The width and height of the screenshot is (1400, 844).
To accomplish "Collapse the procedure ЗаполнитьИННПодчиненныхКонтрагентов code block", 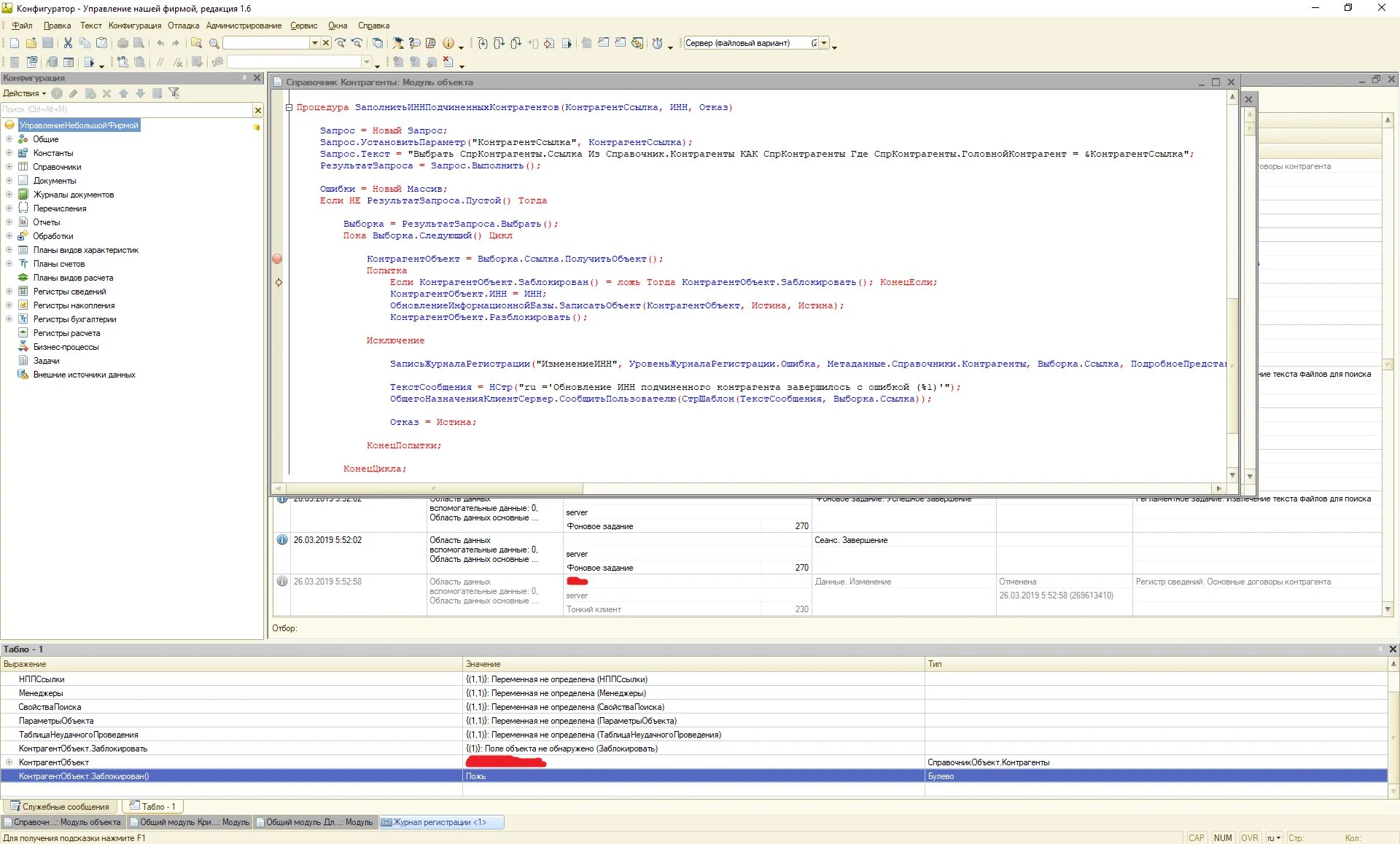I will [x=289, y=107].
